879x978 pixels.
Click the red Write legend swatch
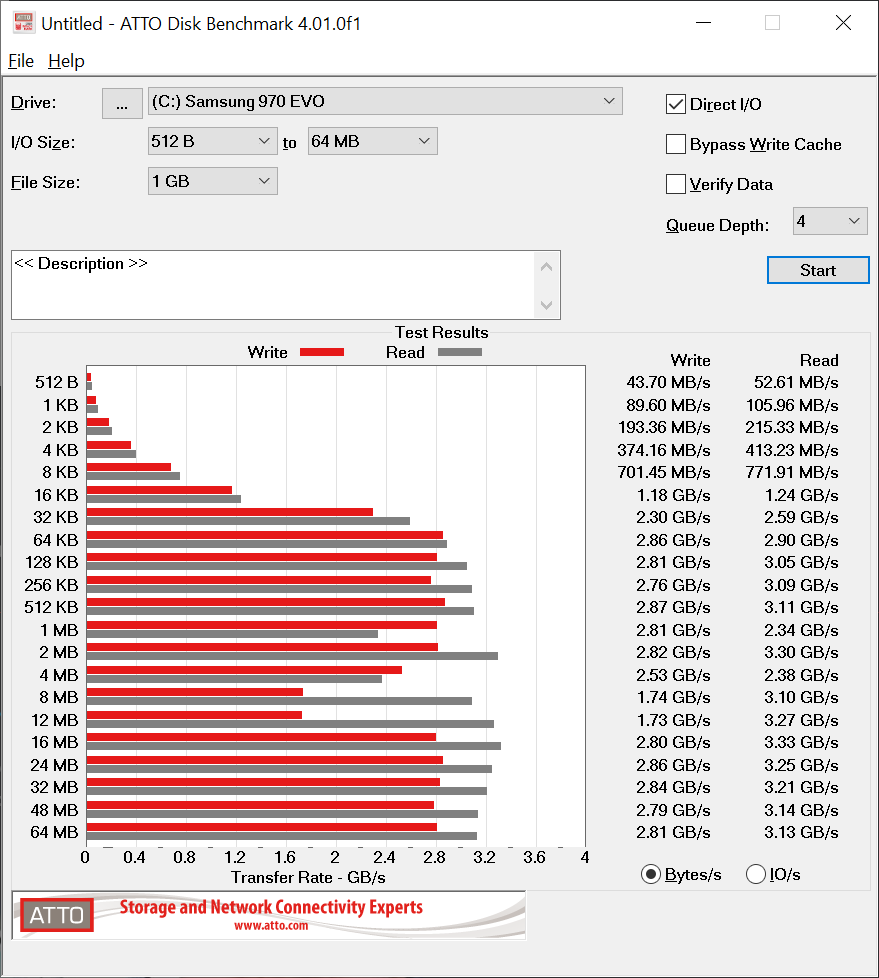point(322,352)
